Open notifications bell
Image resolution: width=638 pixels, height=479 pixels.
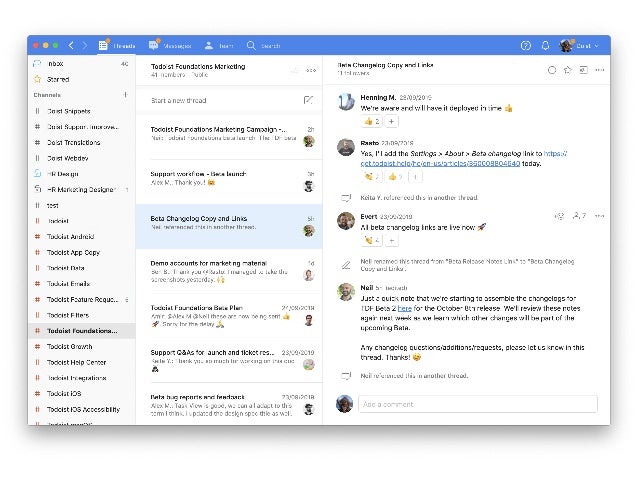(545, 46)
